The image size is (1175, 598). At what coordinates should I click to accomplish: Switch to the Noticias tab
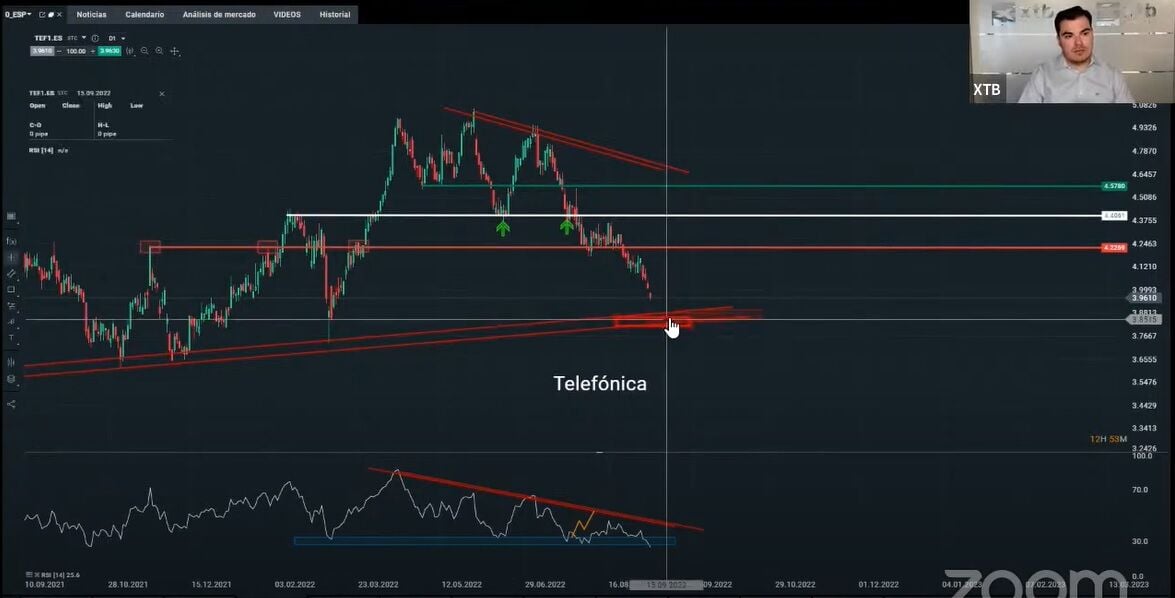pyautogui.click(x=91, y=14)
